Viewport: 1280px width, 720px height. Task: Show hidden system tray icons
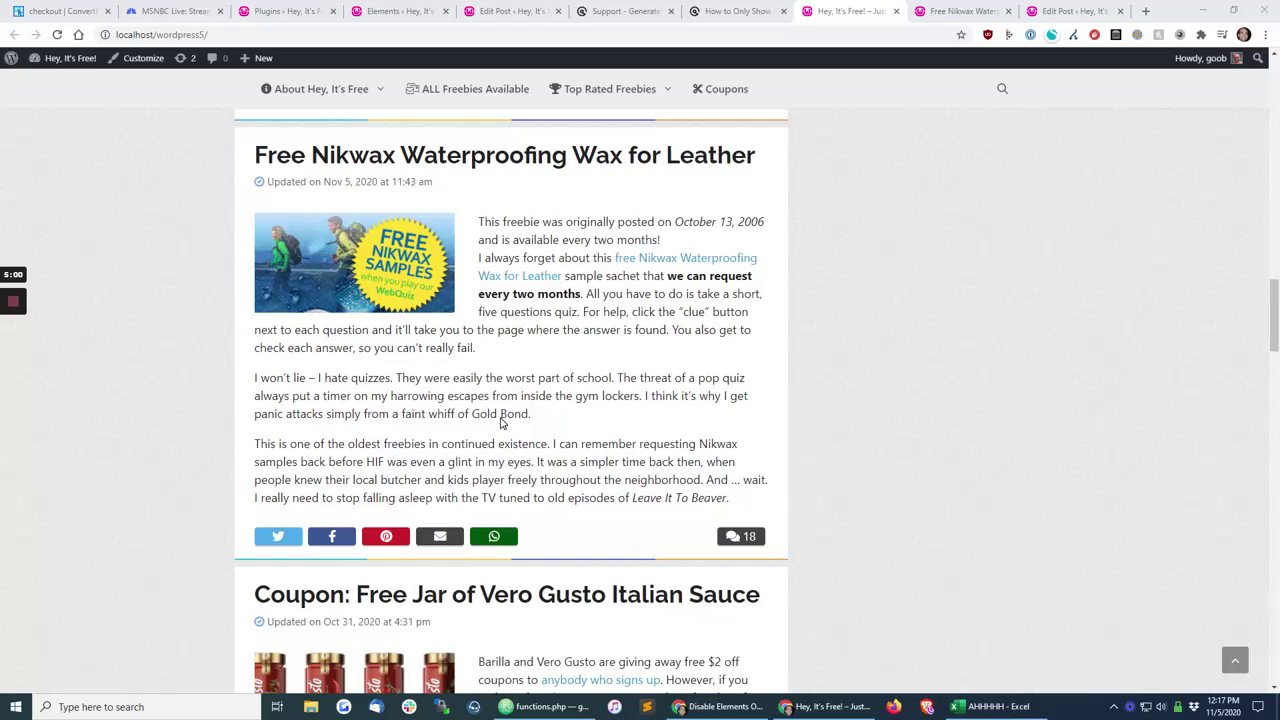point(1114,707)
